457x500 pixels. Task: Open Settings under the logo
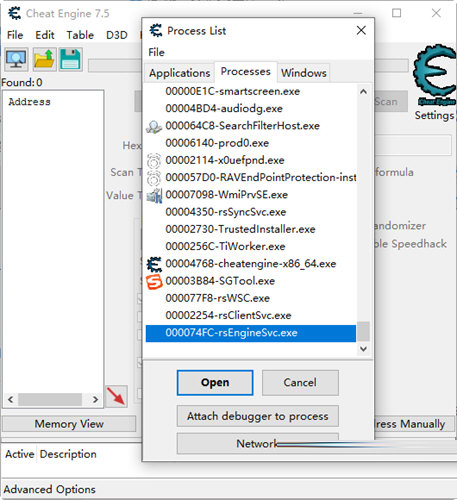(x=434, y=115)
